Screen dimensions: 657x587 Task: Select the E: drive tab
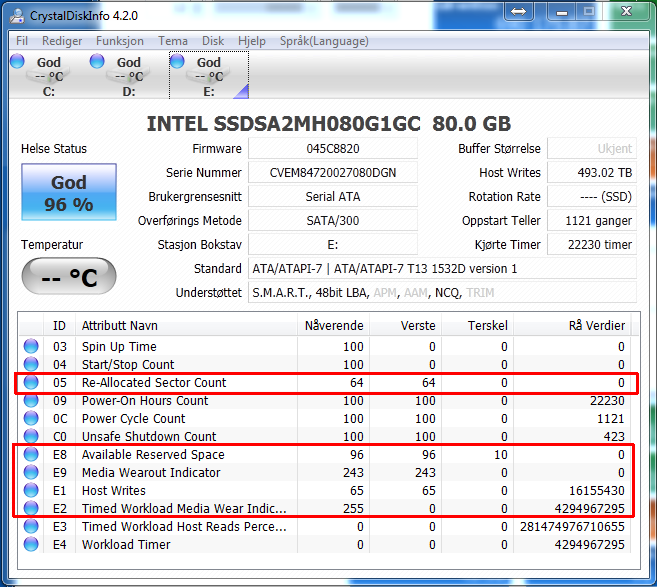click(209, 75)
